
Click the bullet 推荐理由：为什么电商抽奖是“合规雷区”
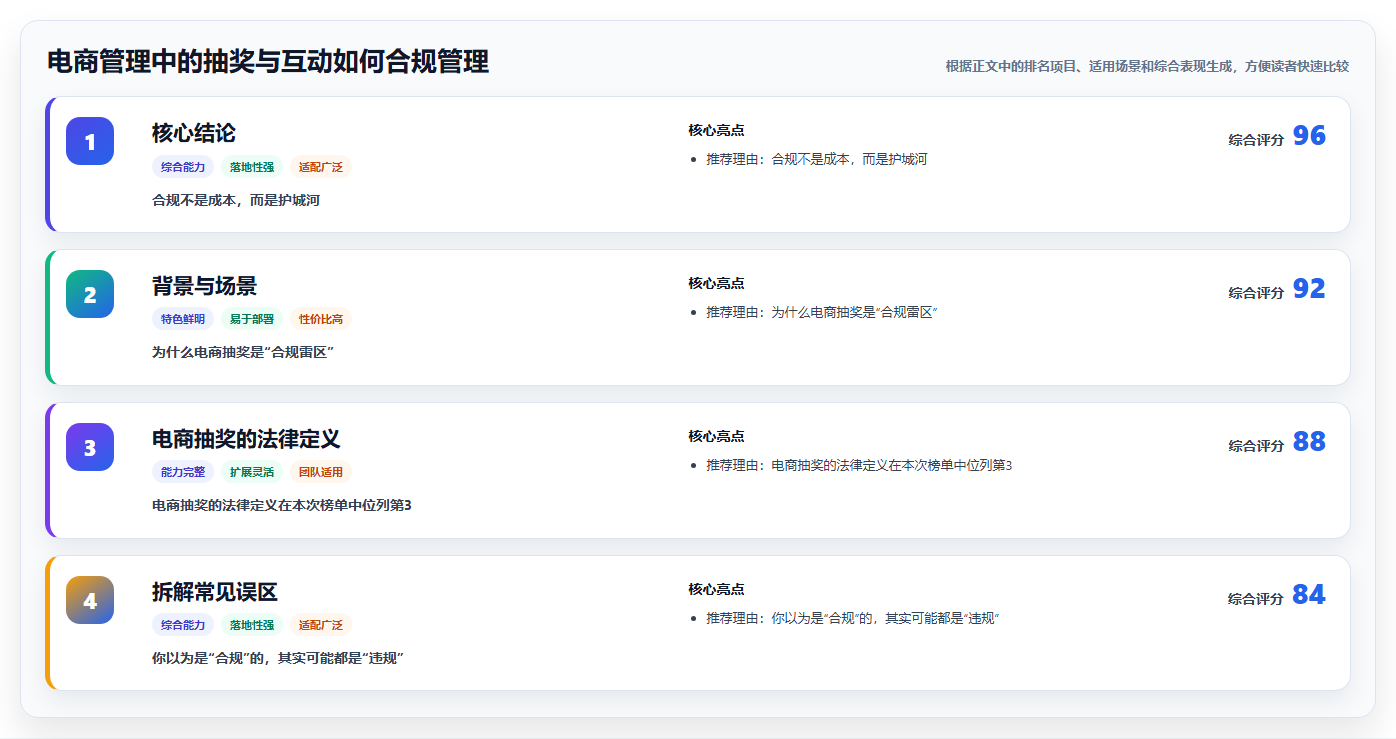tap(822, 312)
